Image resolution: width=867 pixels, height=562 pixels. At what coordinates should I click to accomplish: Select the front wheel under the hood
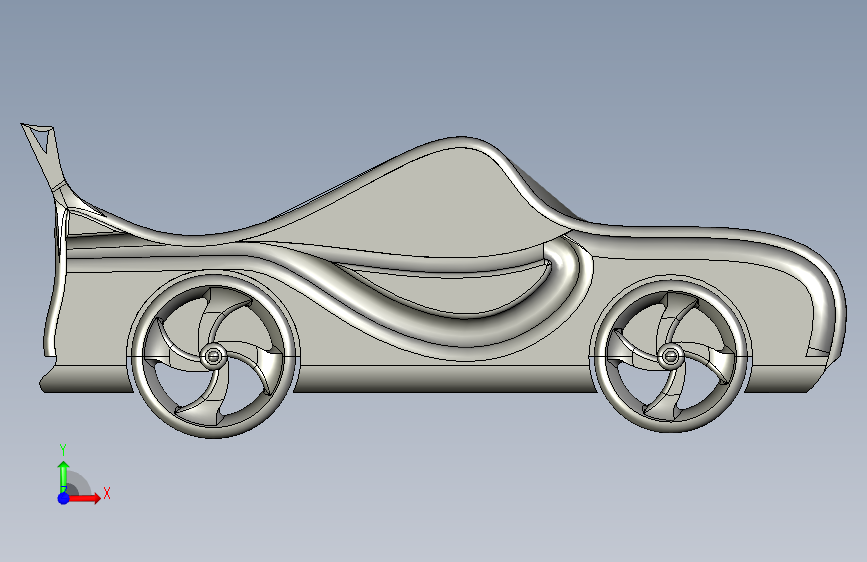coord(670,355)
